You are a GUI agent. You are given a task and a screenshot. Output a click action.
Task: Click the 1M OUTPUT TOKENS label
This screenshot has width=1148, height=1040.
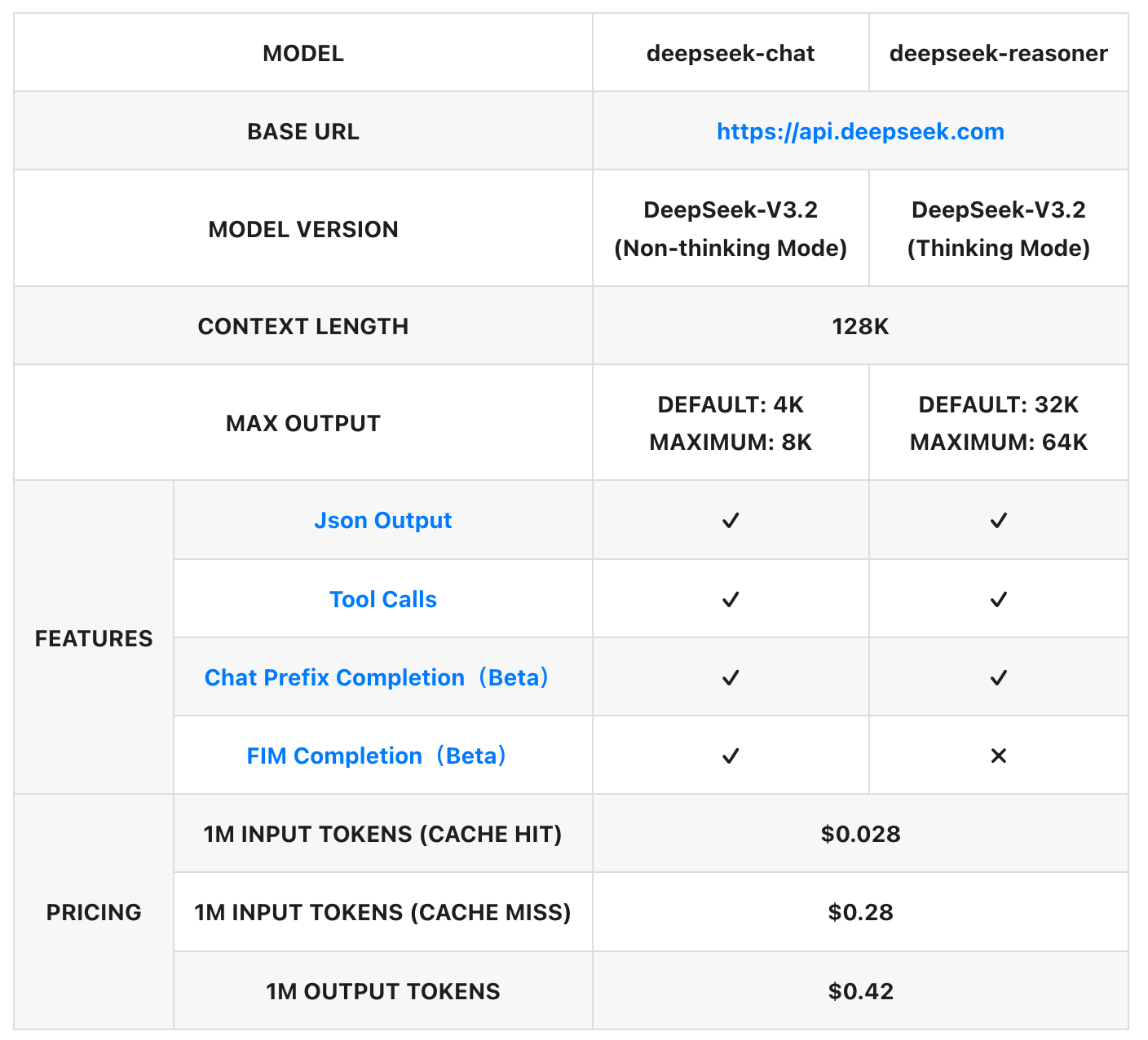(382, 991)
